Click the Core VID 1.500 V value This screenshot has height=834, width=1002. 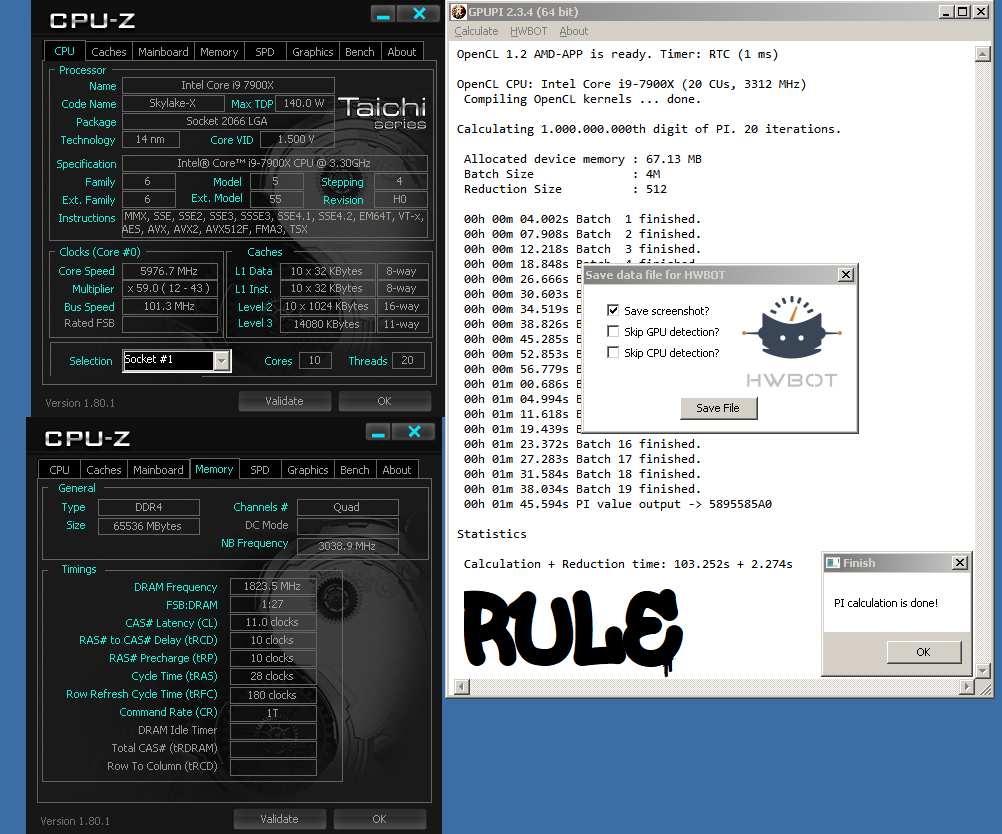click(297, 139)
